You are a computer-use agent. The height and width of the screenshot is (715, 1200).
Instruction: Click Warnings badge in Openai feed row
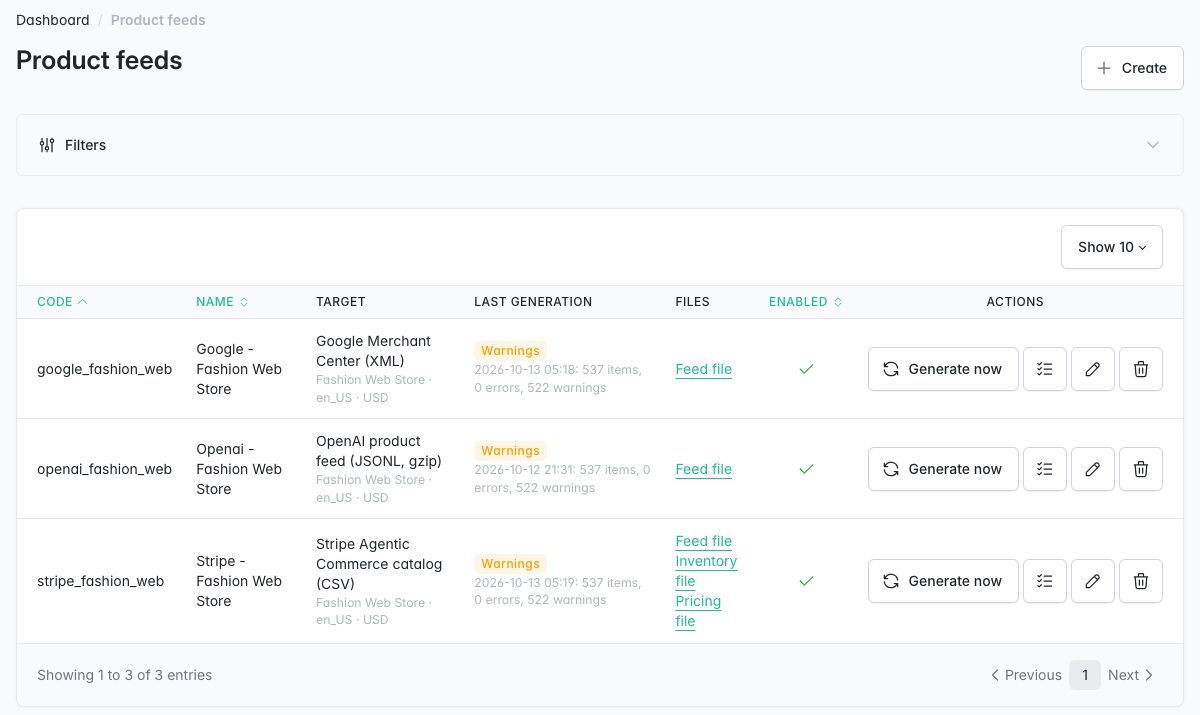pos(510,451)
